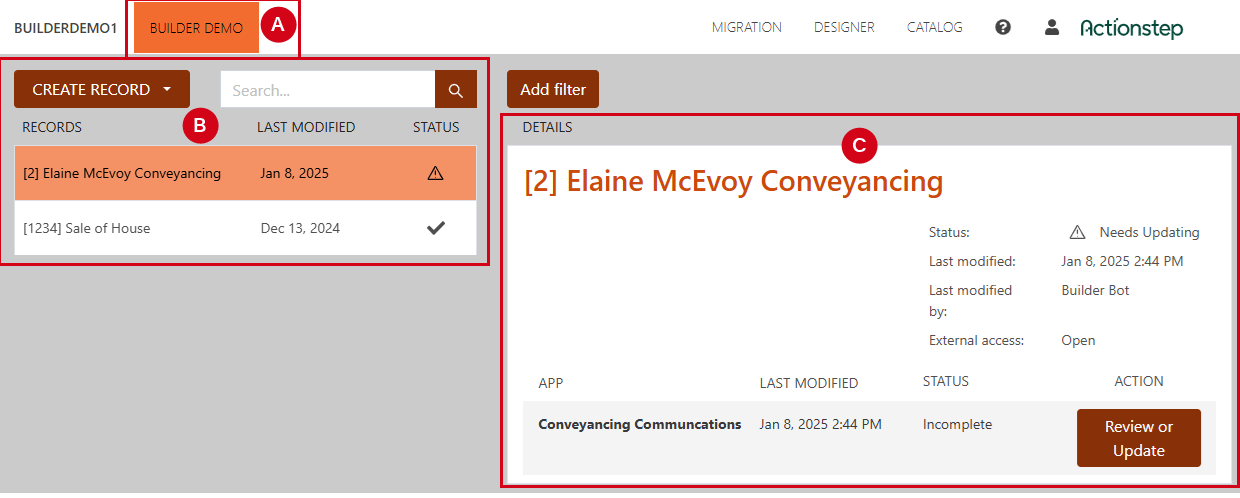Click the Review or Update button
Screen dimensions: 1240x498
(1139, 438)
